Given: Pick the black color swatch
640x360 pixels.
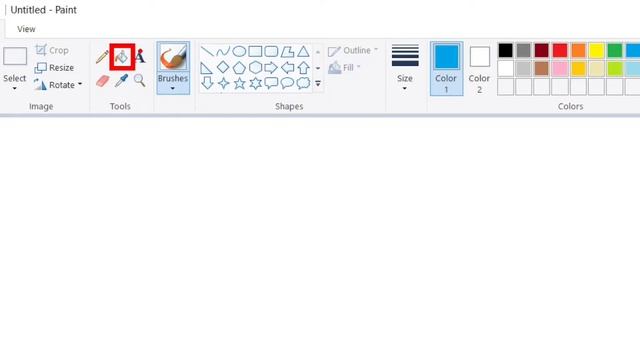Looking at the screenshot, I should click(x=505, y=51).
